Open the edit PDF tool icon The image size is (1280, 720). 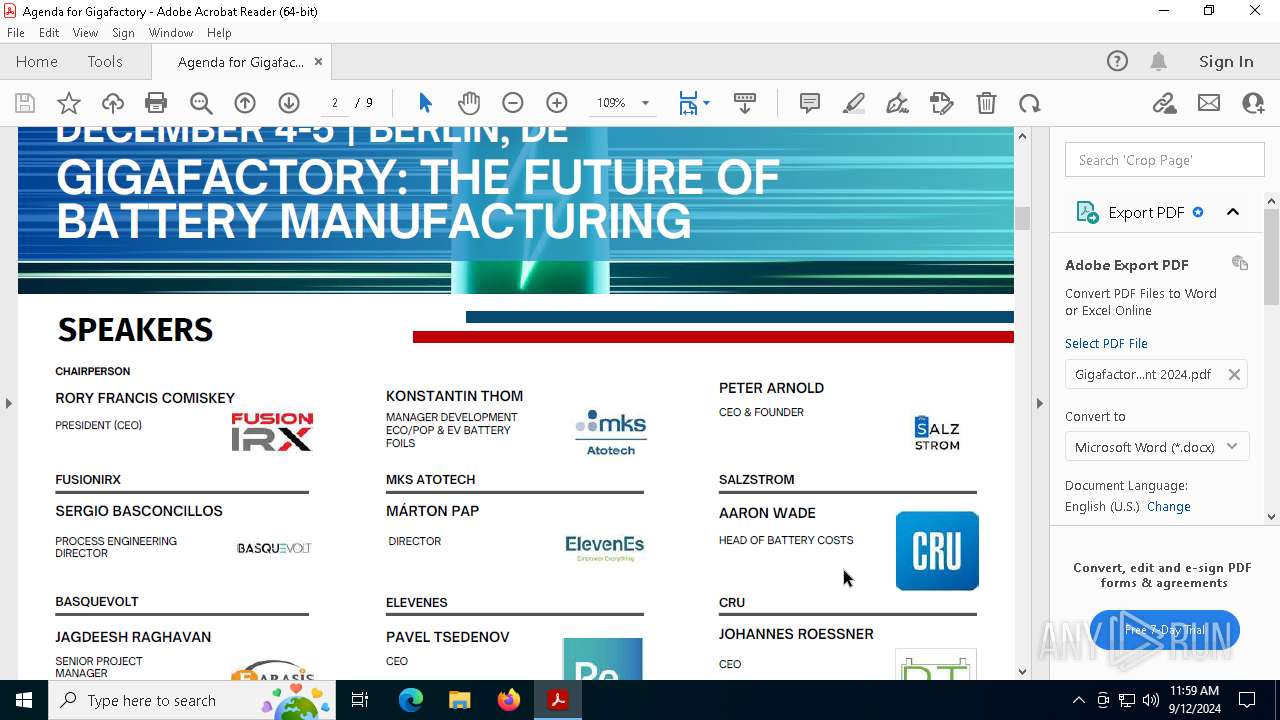point(942,103)
